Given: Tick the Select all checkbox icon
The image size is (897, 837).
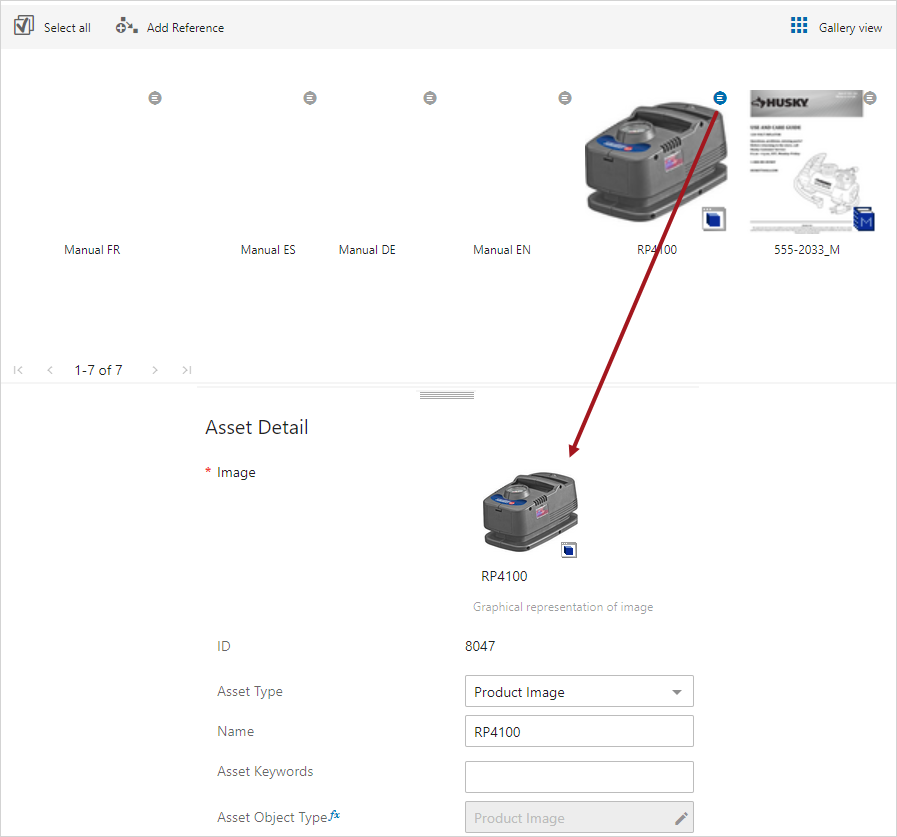Looking at the screenshot, I should (x=23, y=26).
